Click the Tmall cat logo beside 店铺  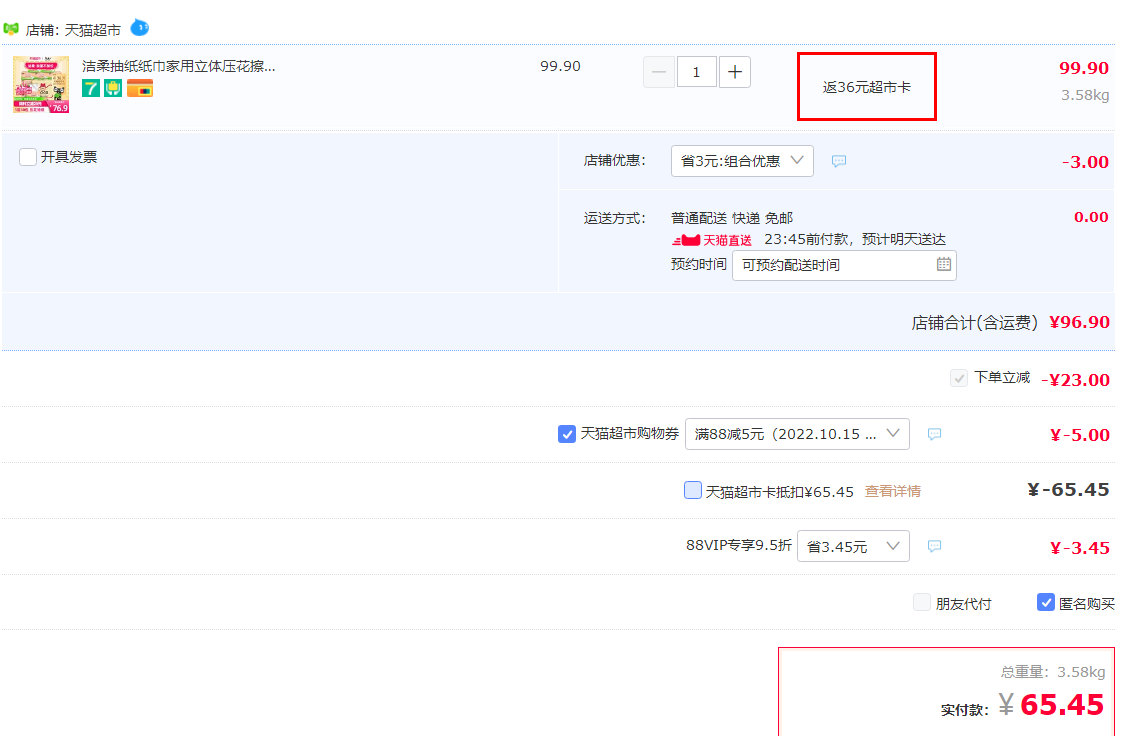[11, 29]
